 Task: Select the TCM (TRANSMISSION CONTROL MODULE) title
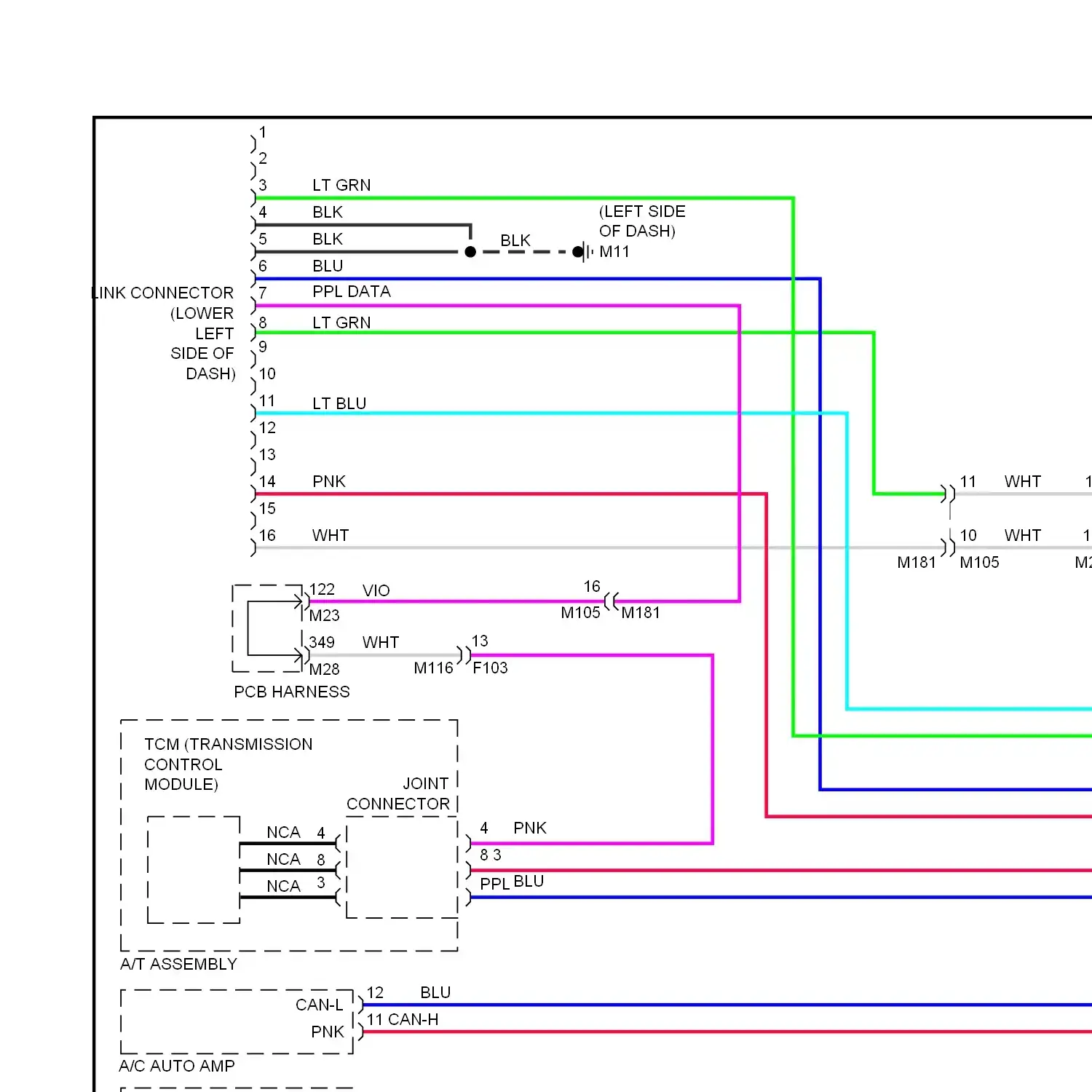(229, 764)
